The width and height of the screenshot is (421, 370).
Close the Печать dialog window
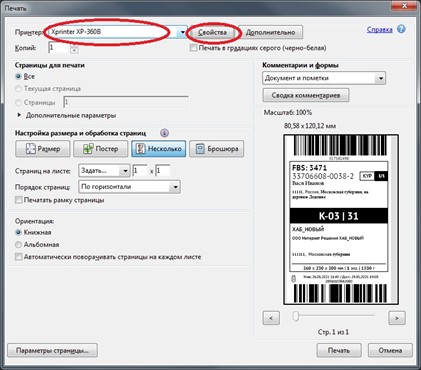point(404,6)
